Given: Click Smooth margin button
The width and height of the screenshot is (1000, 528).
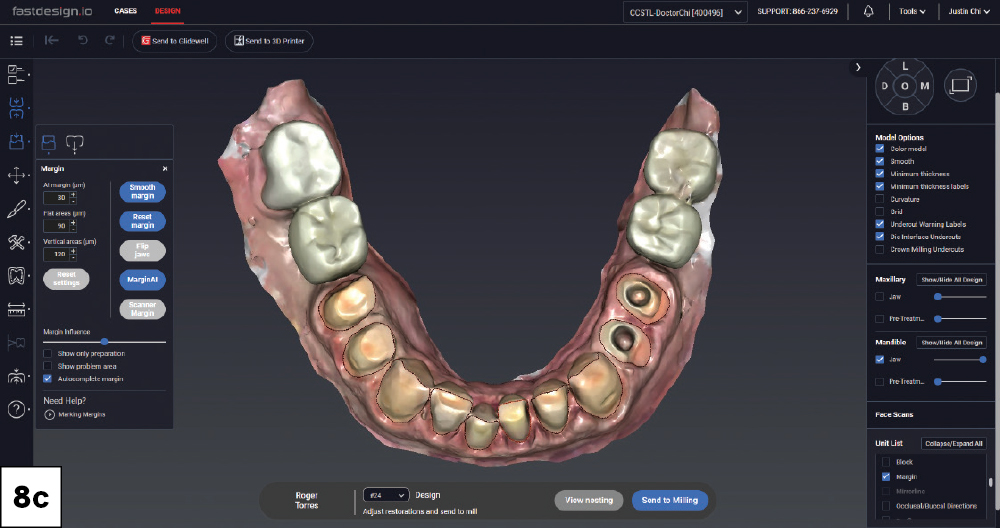Looking at the screenshot, I should pos(142,192).
